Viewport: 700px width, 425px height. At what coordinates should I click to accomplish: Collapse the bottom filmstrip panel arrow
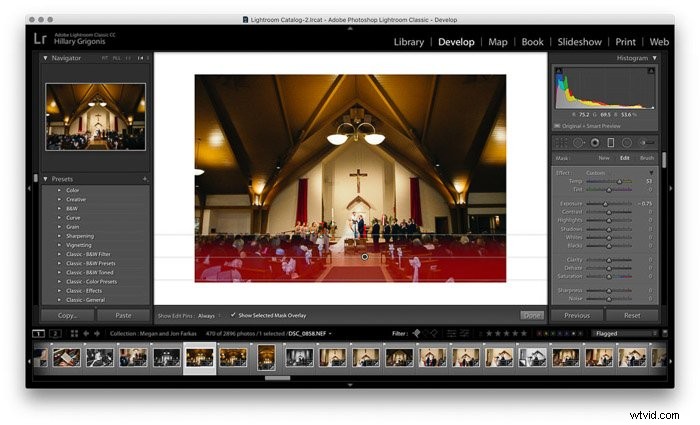tap(350, 384)
